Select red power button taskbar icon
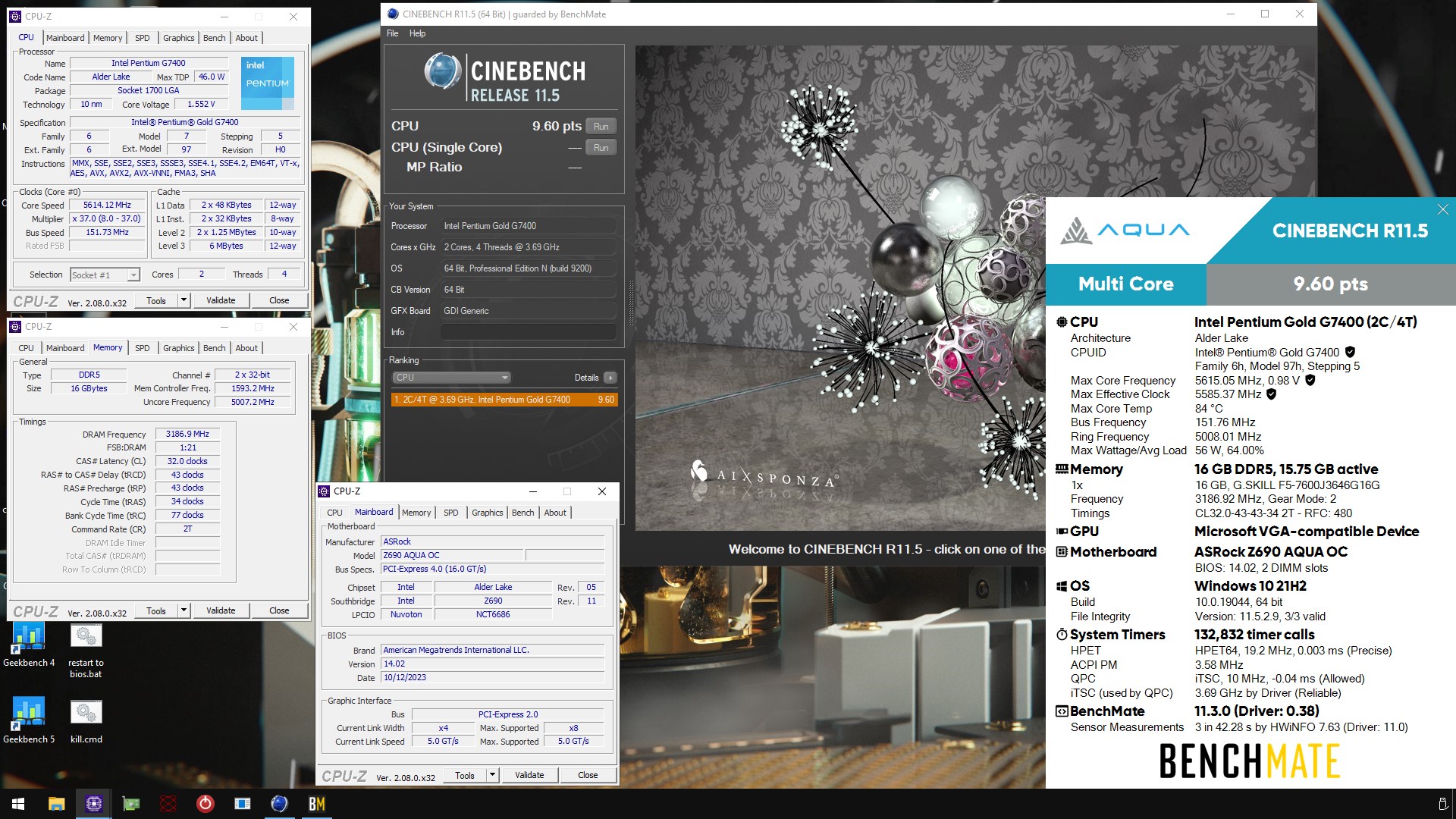1456x819 pixels. click(x=206, y=804)
